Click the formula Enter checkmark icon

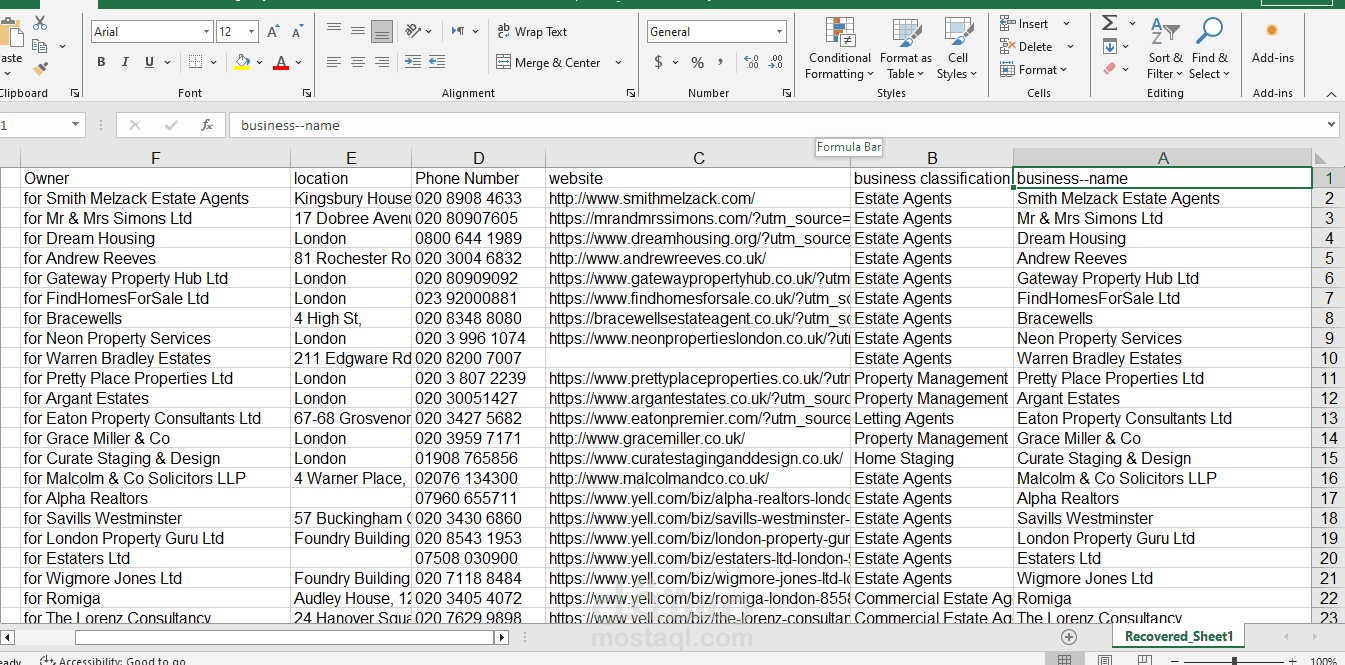coord(171,125)
